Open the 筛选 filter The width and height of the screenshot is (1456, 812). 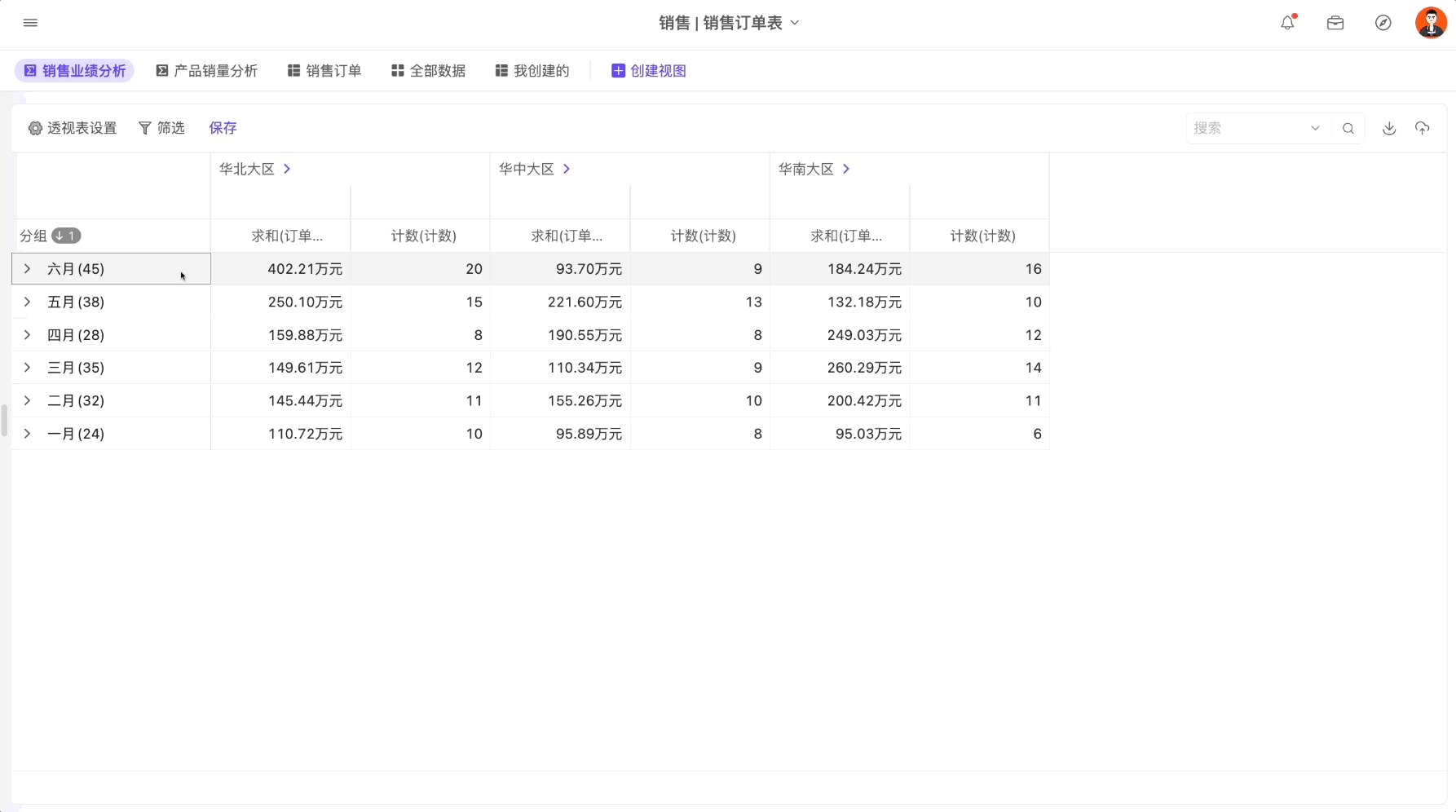[161, 128]
